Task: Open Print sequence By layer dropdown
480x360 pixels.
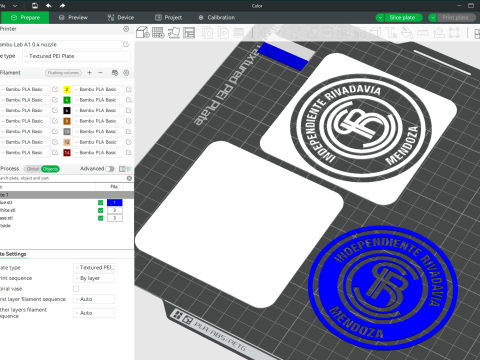Action: (94, 278)
